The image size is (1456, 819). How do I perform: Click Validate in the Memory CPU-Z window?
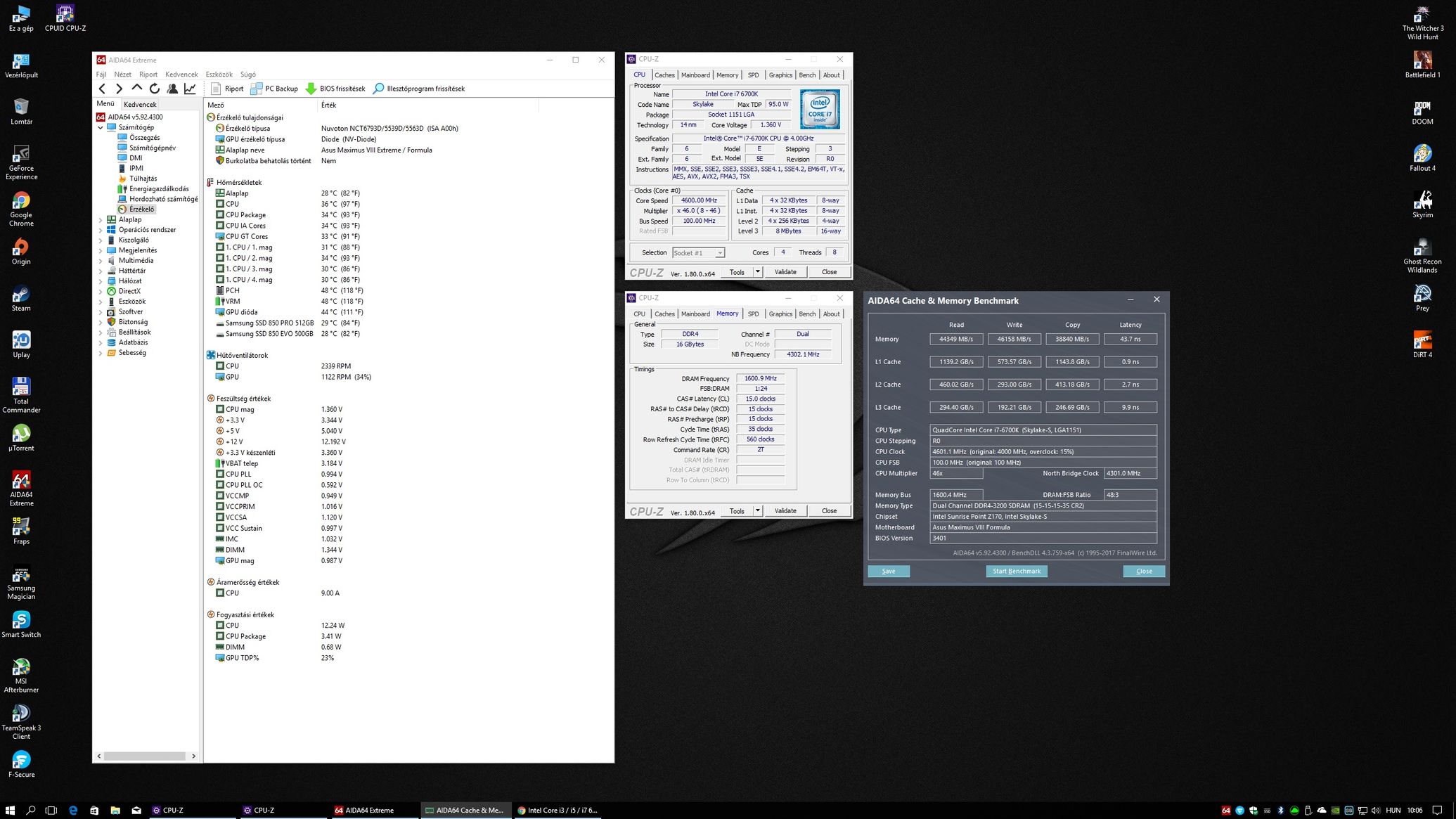(x=785, y=511)
